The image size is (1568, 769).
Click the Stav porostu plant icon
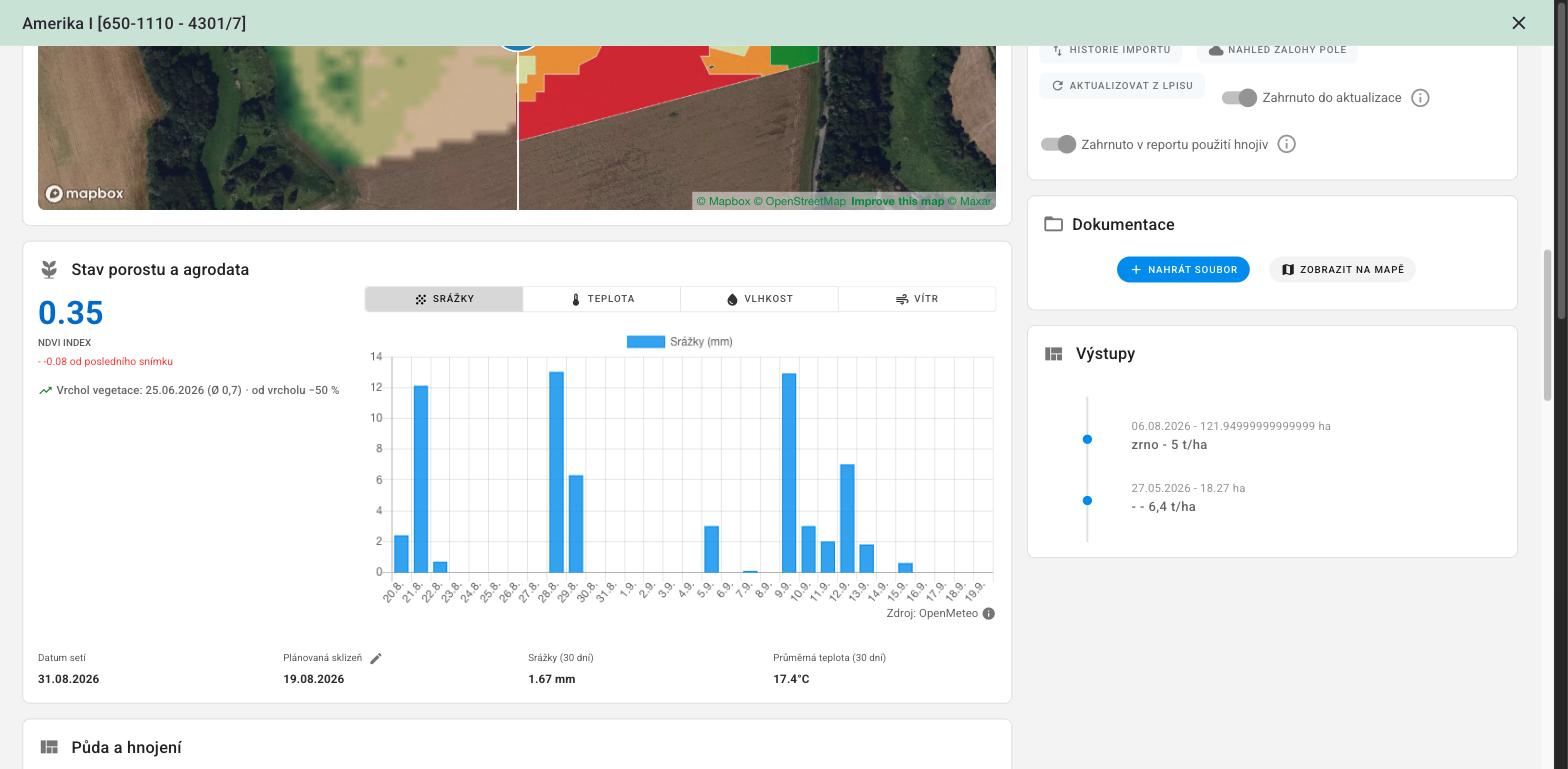[x=48, y=269]
